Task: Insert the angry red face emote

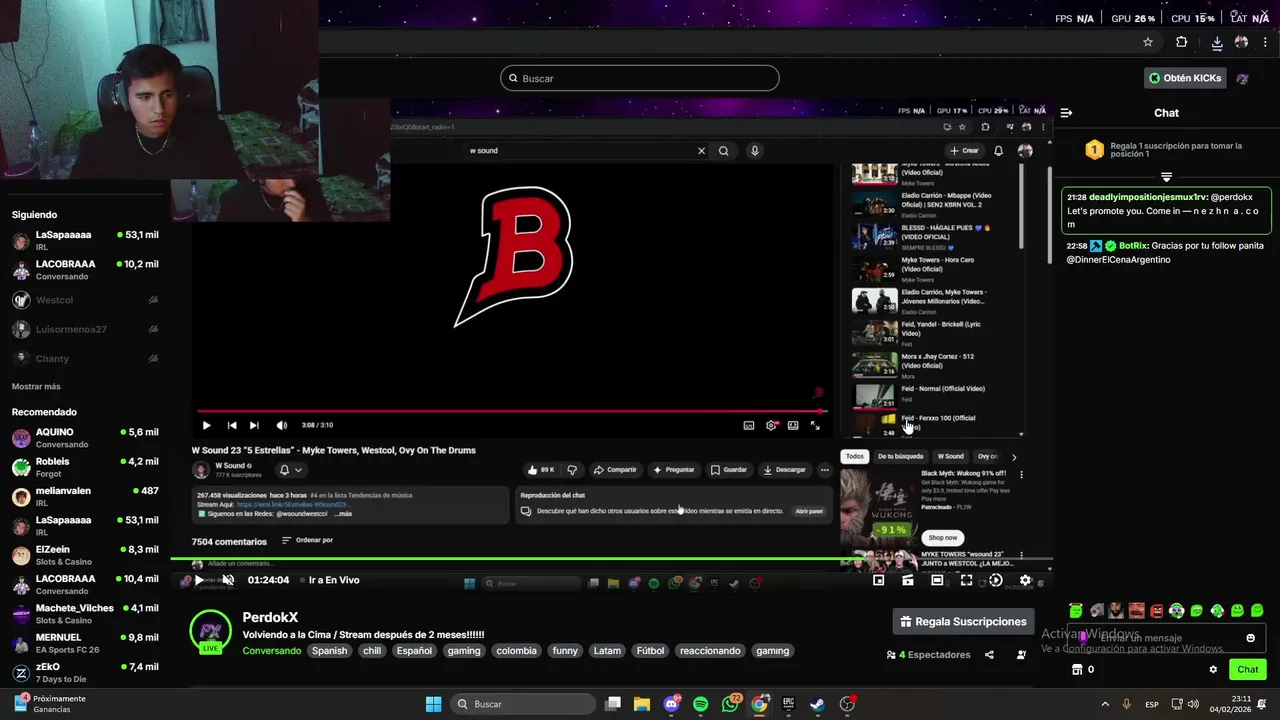Action: [1157, 611]
